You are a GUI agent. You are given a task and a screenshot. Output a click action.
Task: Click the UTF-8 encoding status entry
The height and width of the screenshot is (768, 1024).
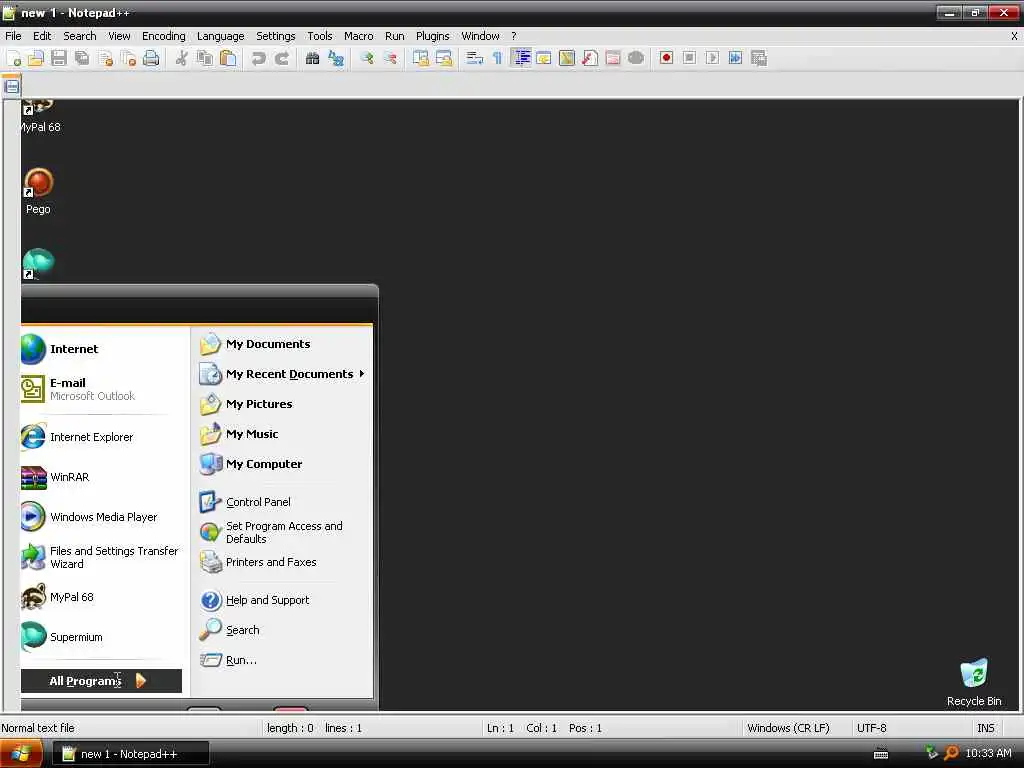[871, 728]
